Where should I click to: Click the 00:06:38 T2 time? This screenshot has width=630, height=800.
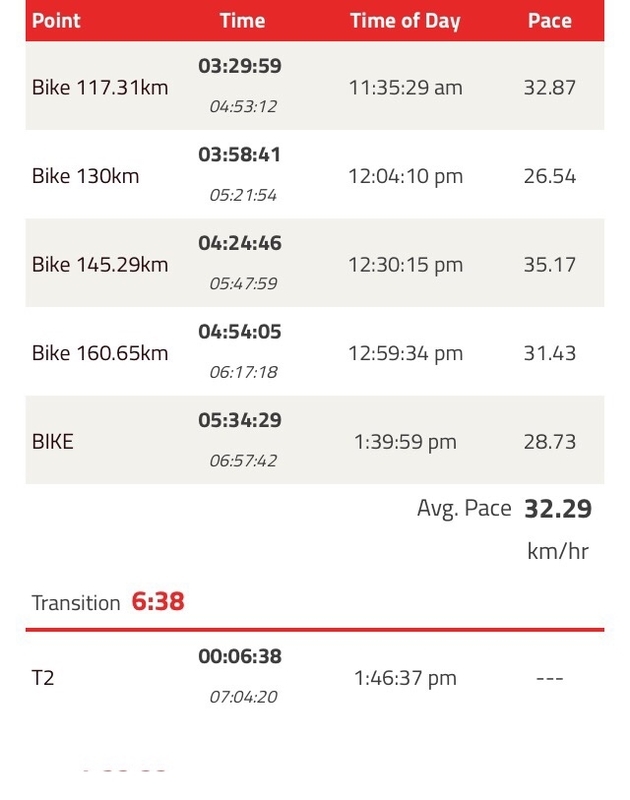[240, 656]
